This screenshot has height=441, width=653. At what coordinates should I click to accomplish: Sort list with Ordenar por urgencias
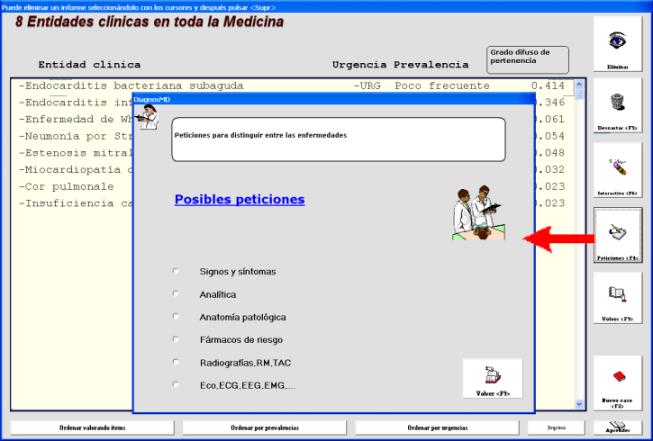tap(437, 428)
